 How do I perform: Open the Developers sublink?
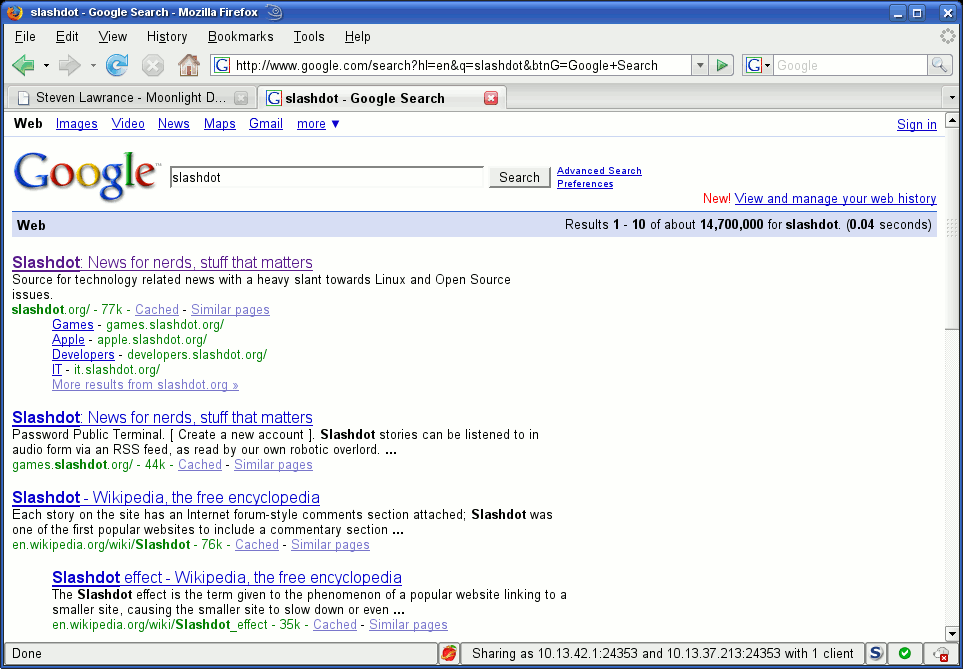tap(84, 354)
